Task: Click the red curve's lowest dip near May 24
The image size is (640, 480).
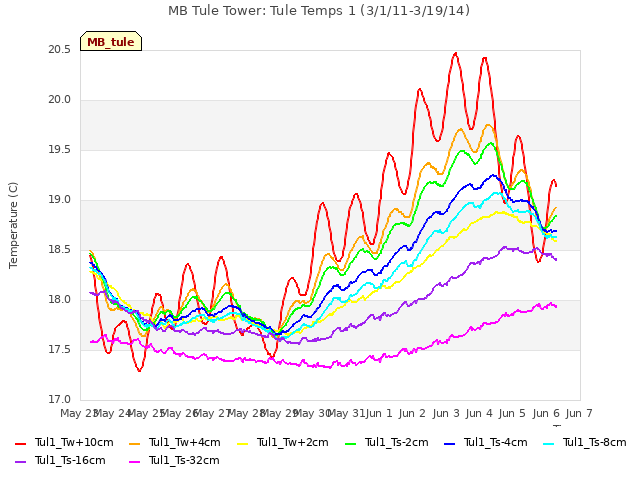Action: point(140,370)
